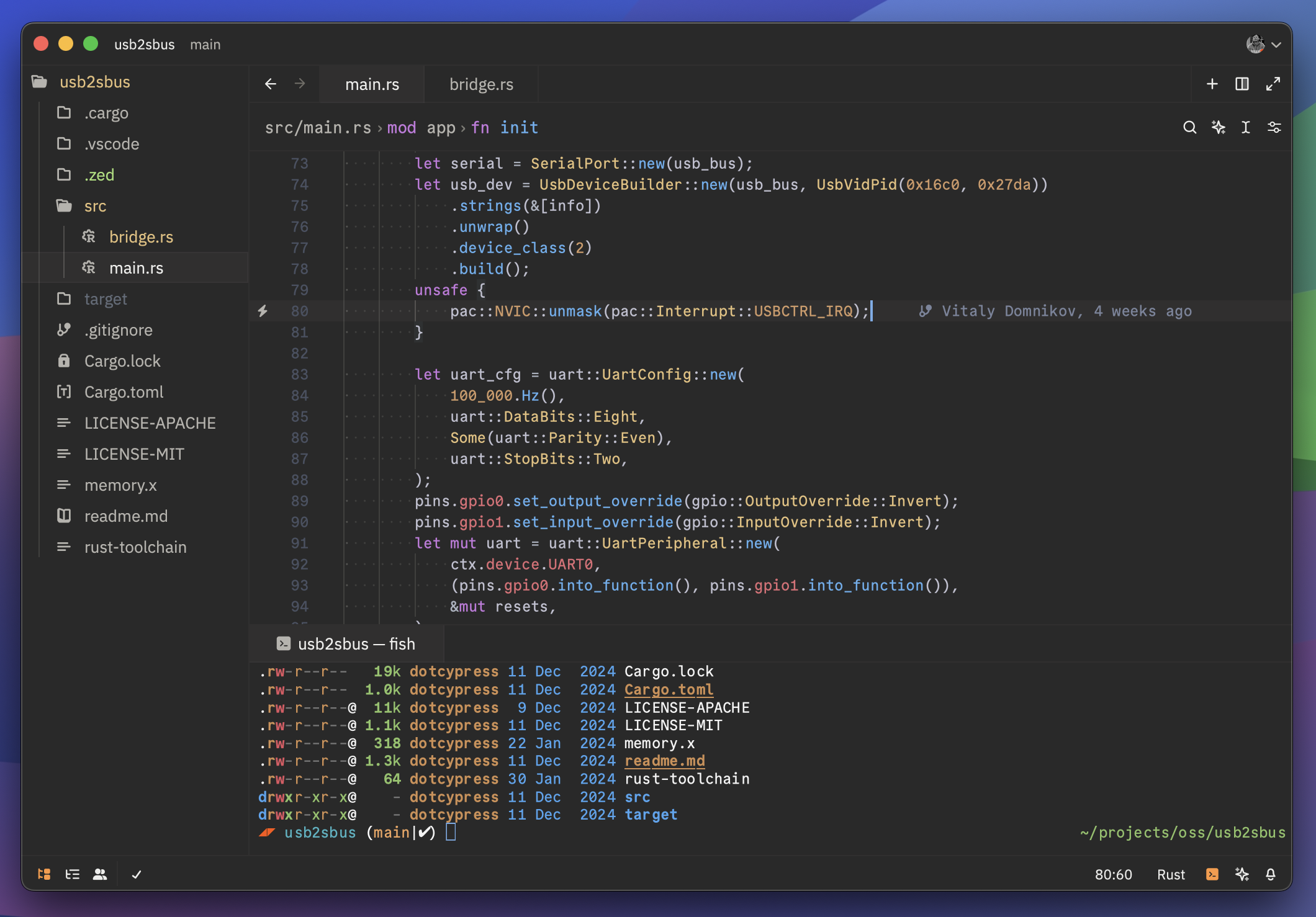Switch to the bridge.rs tab
The width and height of the screenshot is (1316, 917).
click(x=481, y=84)
